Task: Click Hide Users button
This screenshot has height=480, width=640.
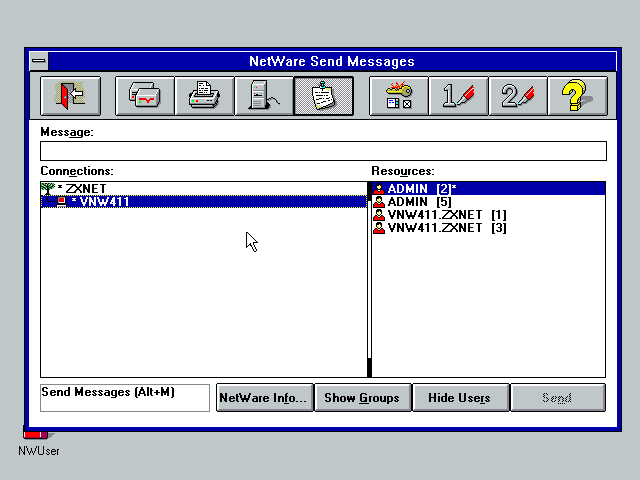Action: tap(460, 398)
